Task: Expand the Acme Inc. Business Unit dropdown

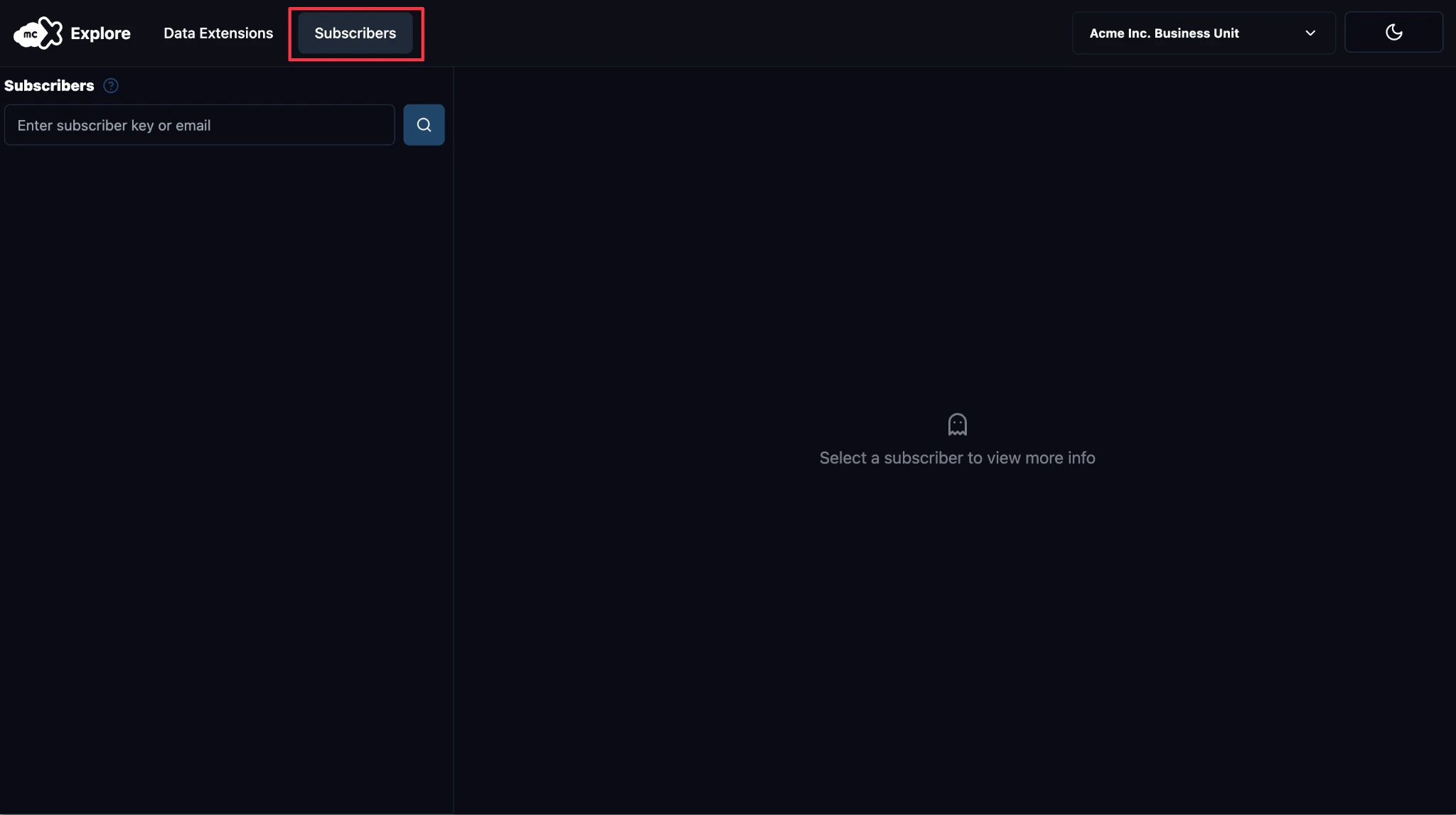Action: 1203,33
